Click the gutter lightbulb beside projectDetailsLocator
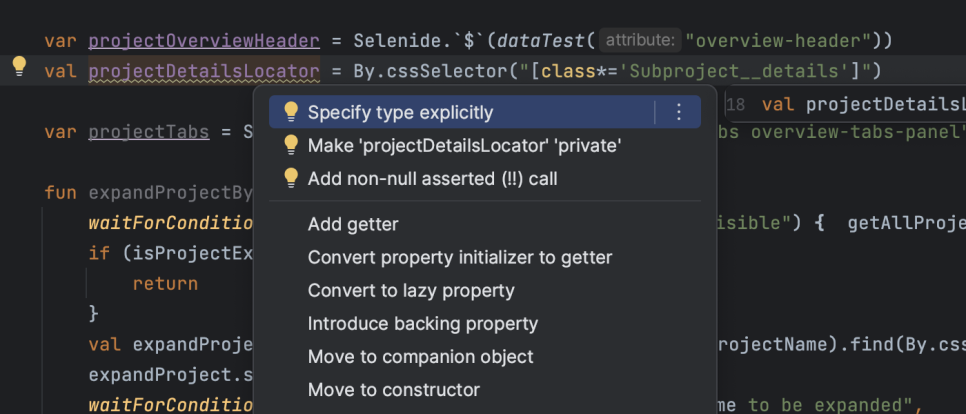This screenshot has height=414, width=966. coord(20,65)
